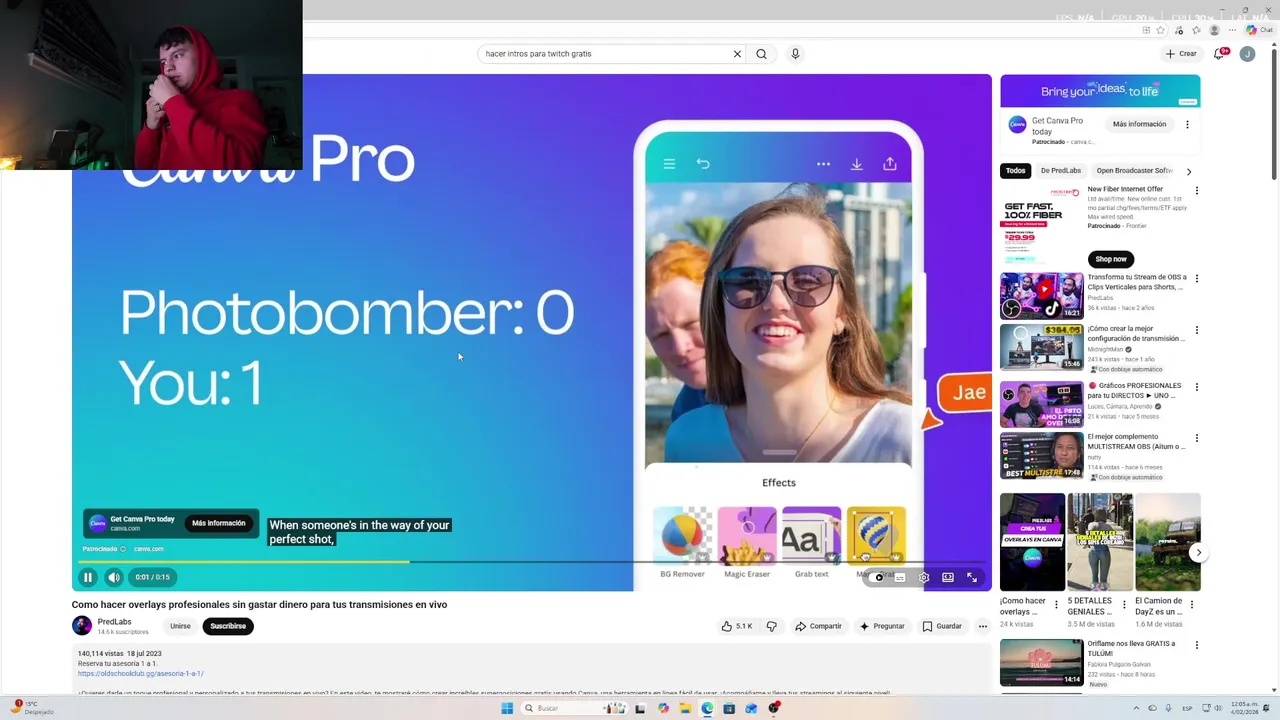The image size is (1280, 720).
Task: Open options for the Get Canva Pro ad
Action: click(x=1187, y=124)
